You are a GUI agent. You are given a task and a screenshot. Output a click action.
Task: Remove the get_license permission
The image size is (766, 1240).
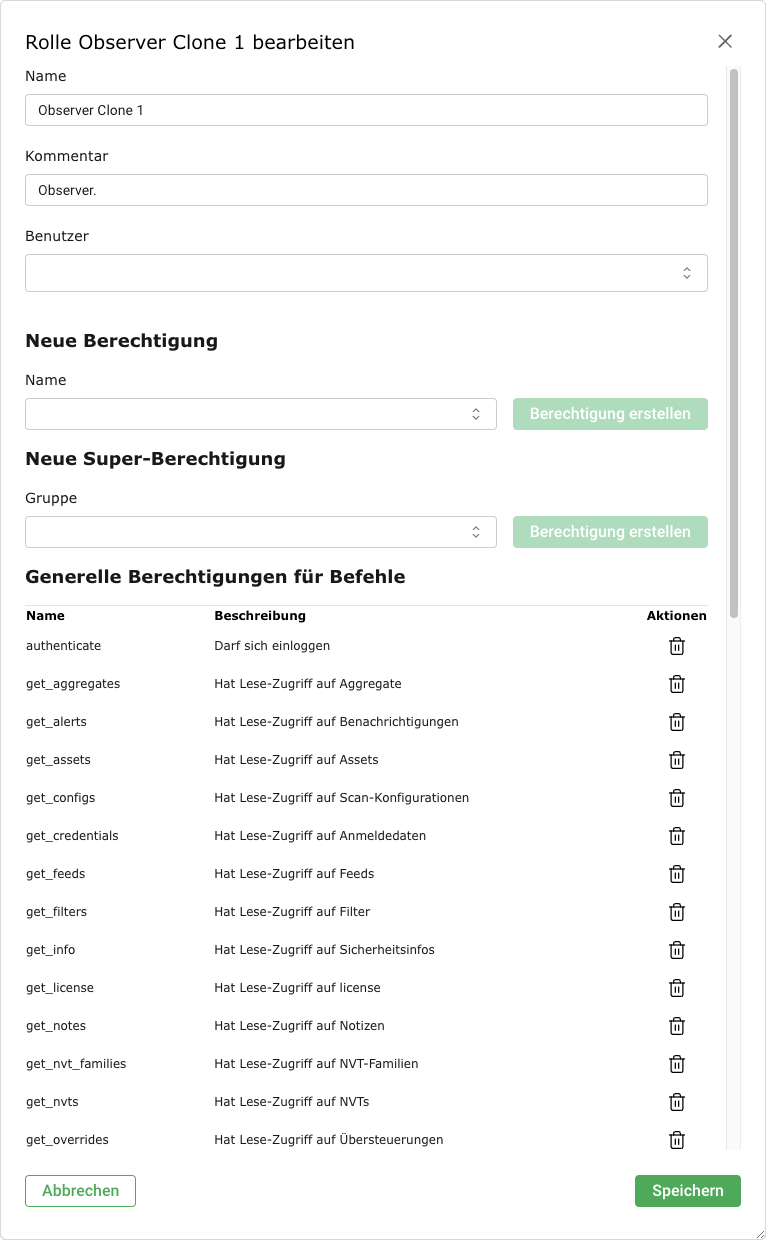tap(677, 988)
